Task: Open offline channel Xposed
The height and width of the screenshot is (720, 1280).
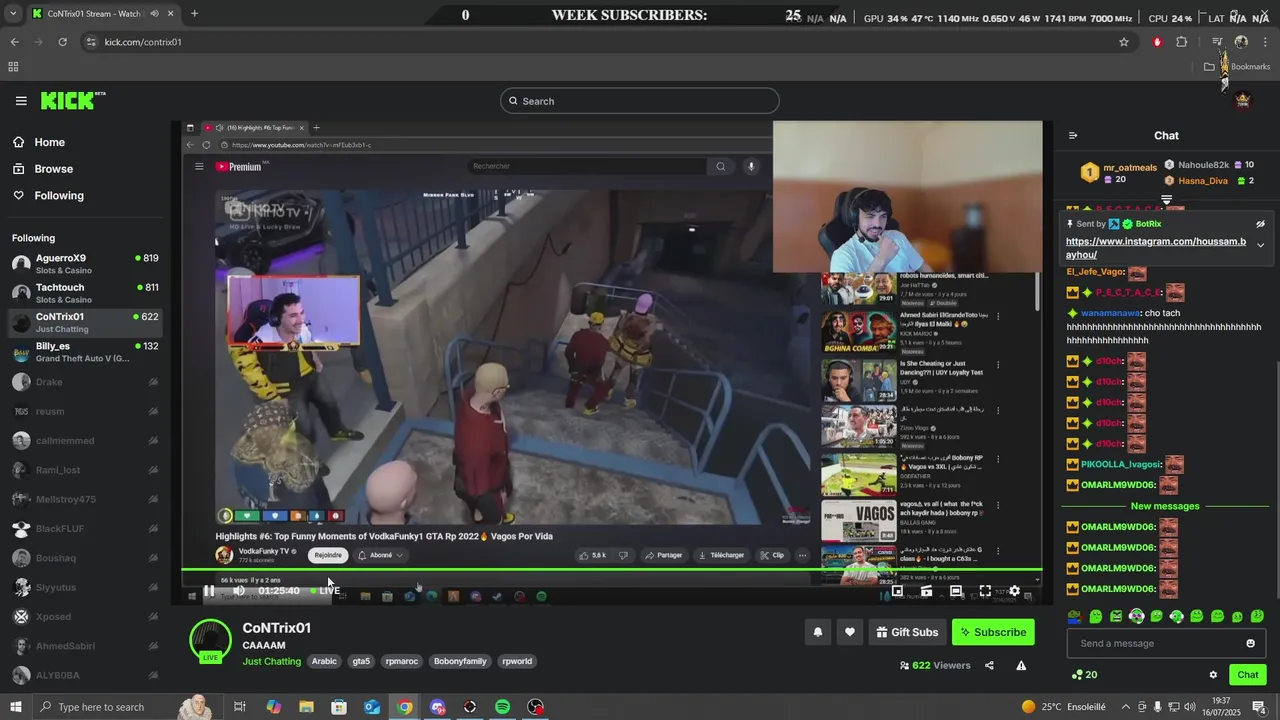Action: click(x=85, y=617)
